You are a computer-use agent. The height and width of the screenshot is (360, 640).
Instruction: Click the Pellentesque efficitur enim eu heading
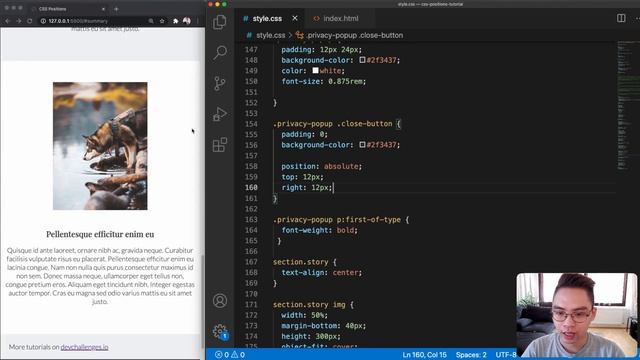100,234
